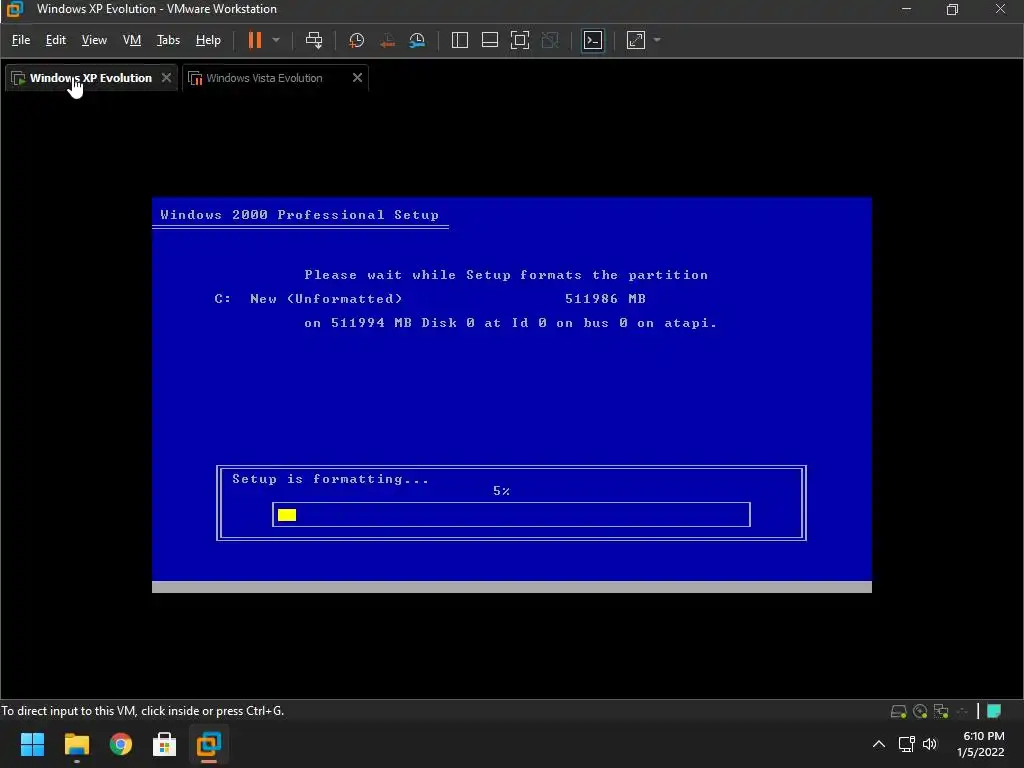Screen dimensions: 1024x768
Task: Toggle the library sidebar panel icon
Action: 460,40
